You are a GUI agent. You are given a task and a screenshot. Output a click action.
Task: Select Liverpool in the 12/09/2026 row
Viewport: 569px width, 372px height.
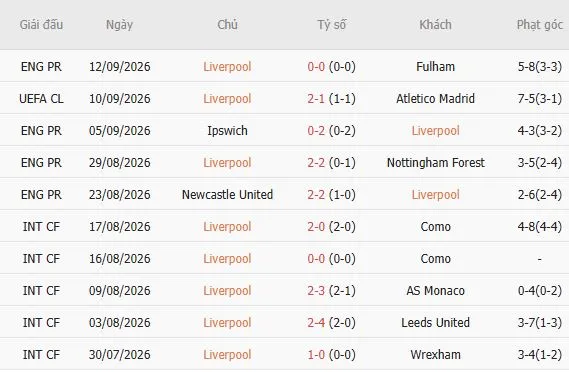click(227, 67)
